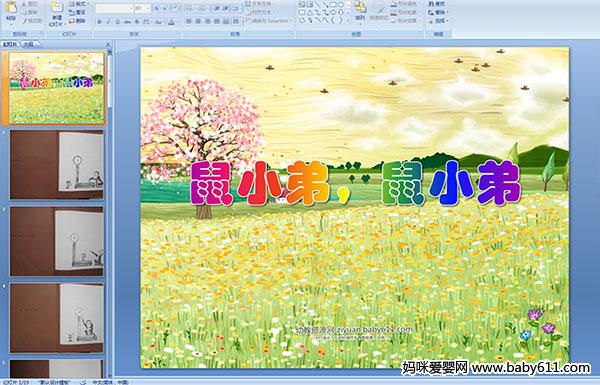Screen dimensions: 600x385
Task: Toggle Underline formatting
Action: click(117, 22)
